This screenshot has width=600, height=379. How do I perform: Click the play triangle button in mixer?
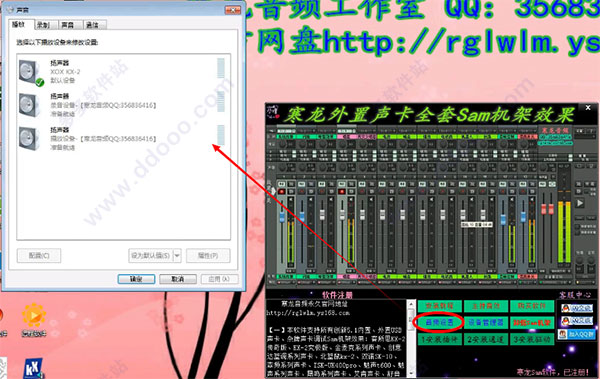tap(580, 203)
